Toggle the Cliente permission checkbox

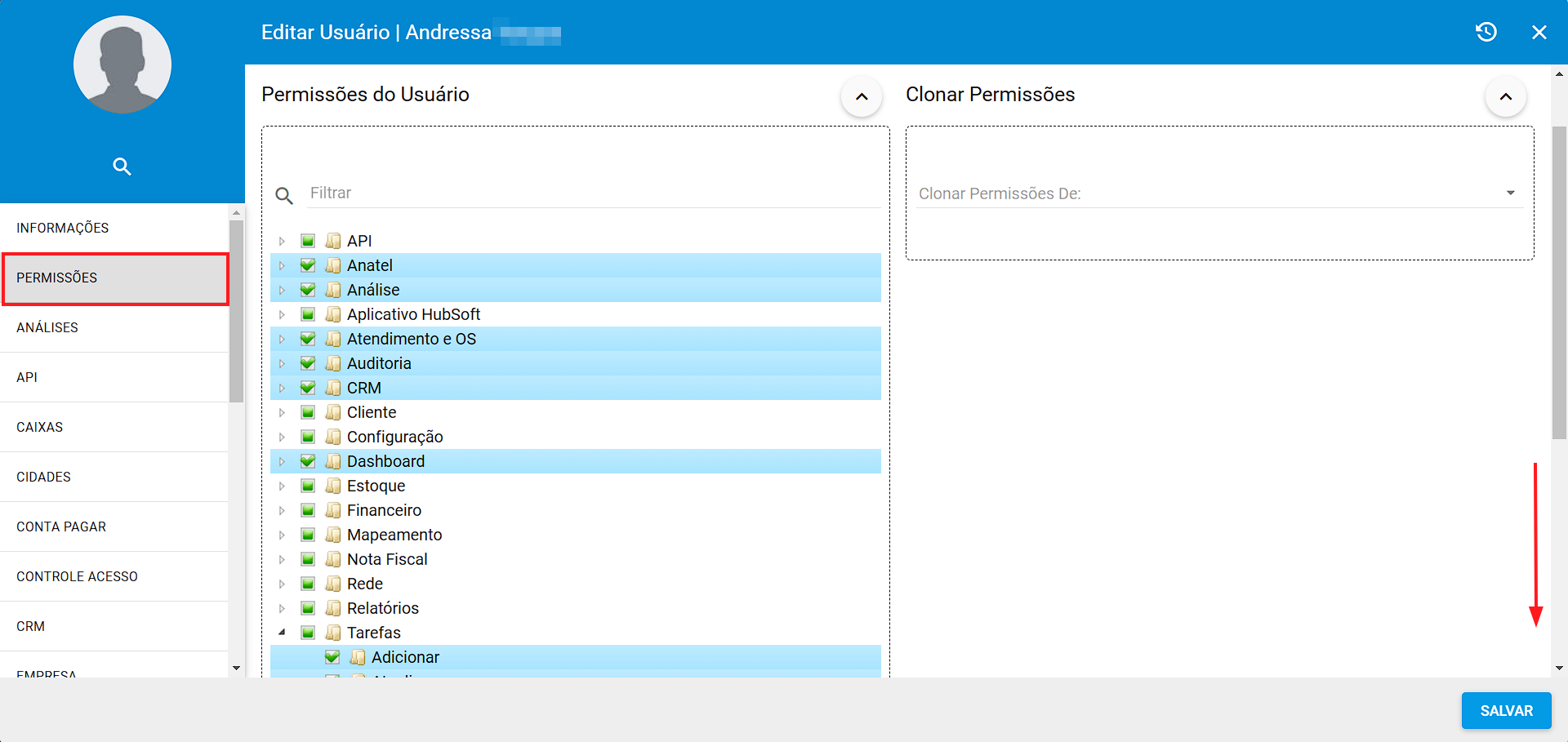click(308, 412)
